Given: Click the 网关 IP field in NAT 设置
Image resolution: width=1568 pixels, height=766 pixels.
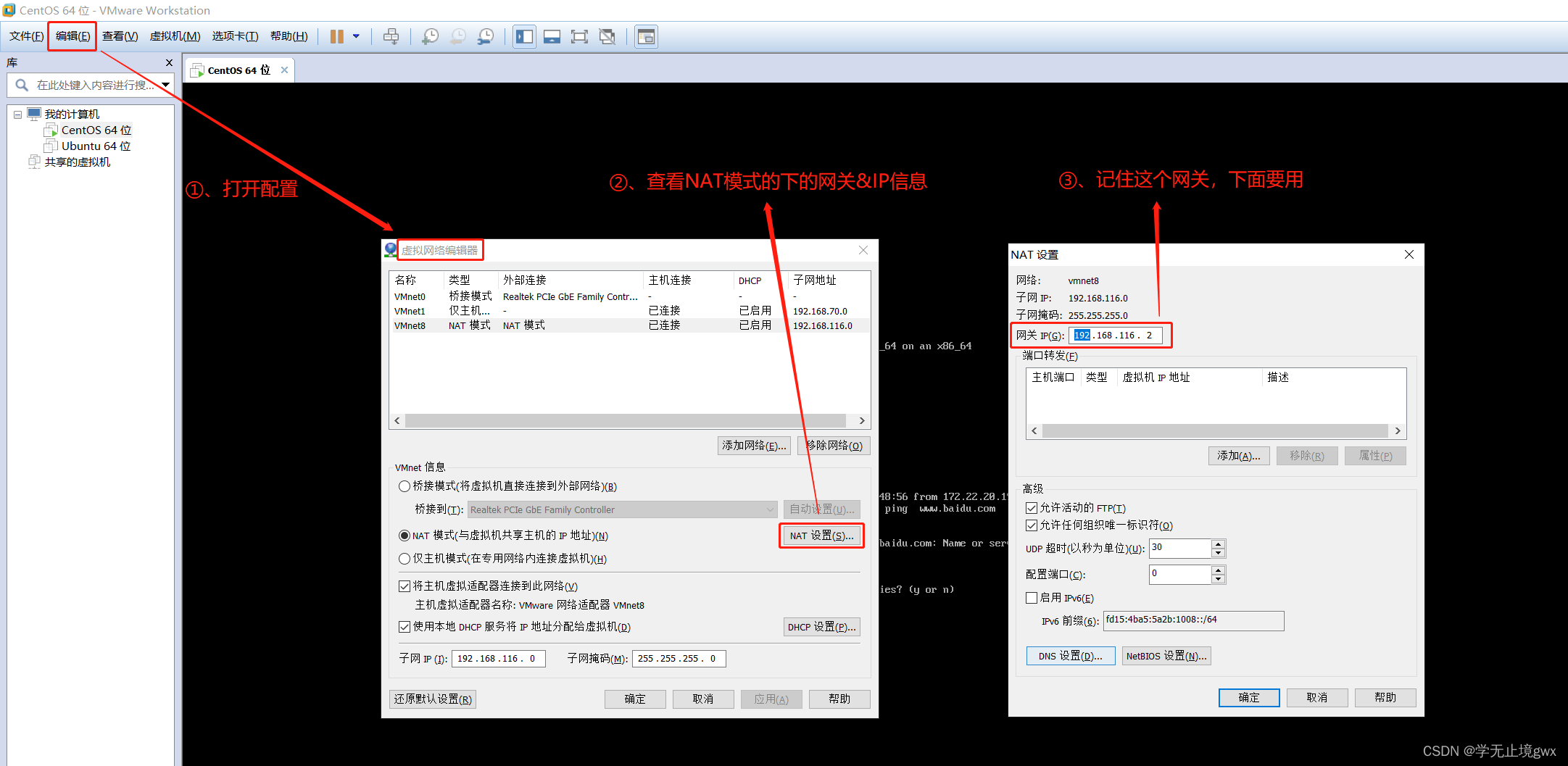Looking at the screenshot, I should tap(1116, 336).
